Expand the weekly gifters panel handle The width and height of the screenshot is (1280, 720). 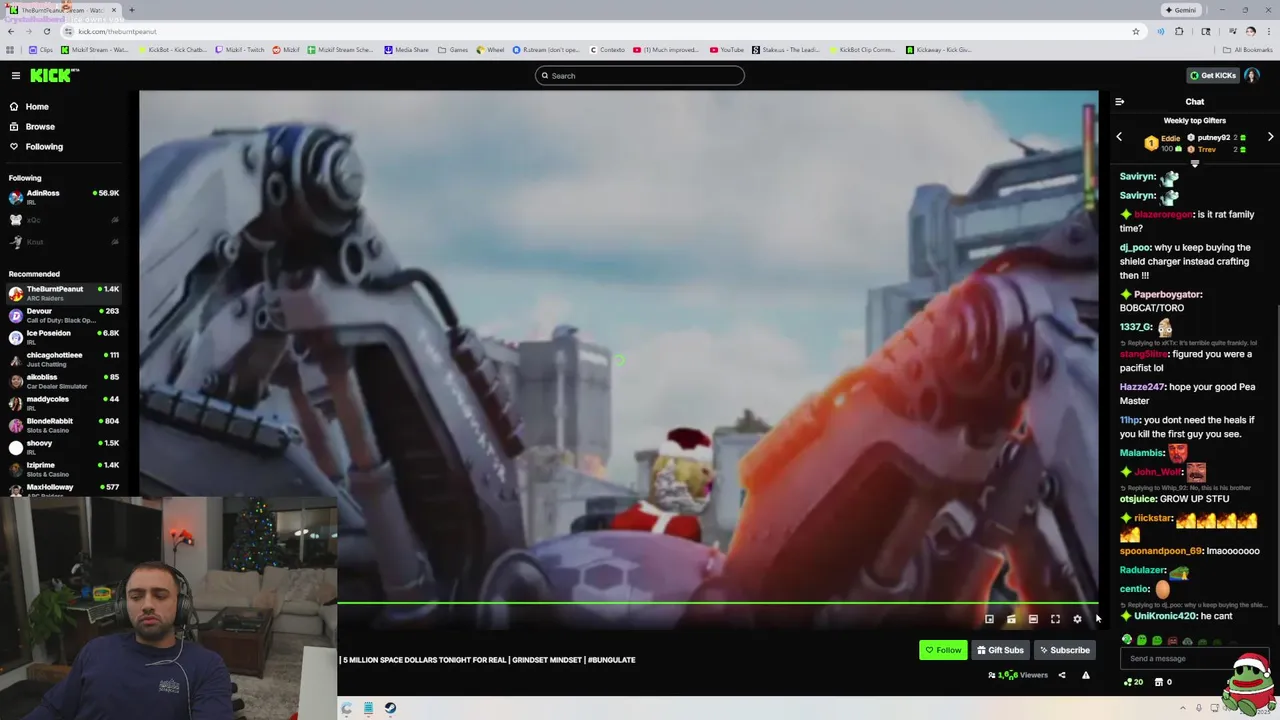(x=1194, y=164)
